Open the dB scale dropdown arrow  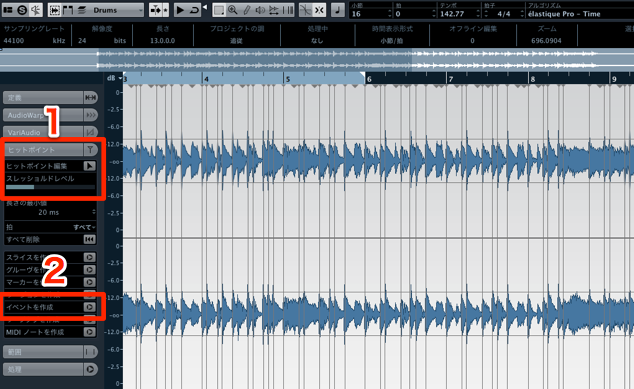[x=120, y=78]
